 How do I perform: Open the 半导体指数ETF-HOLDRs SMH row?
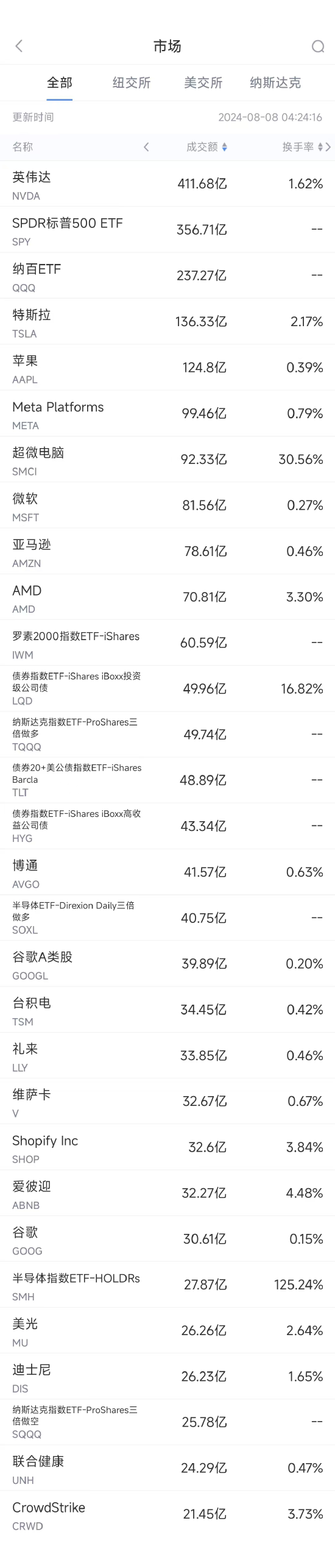point(167,1285)
